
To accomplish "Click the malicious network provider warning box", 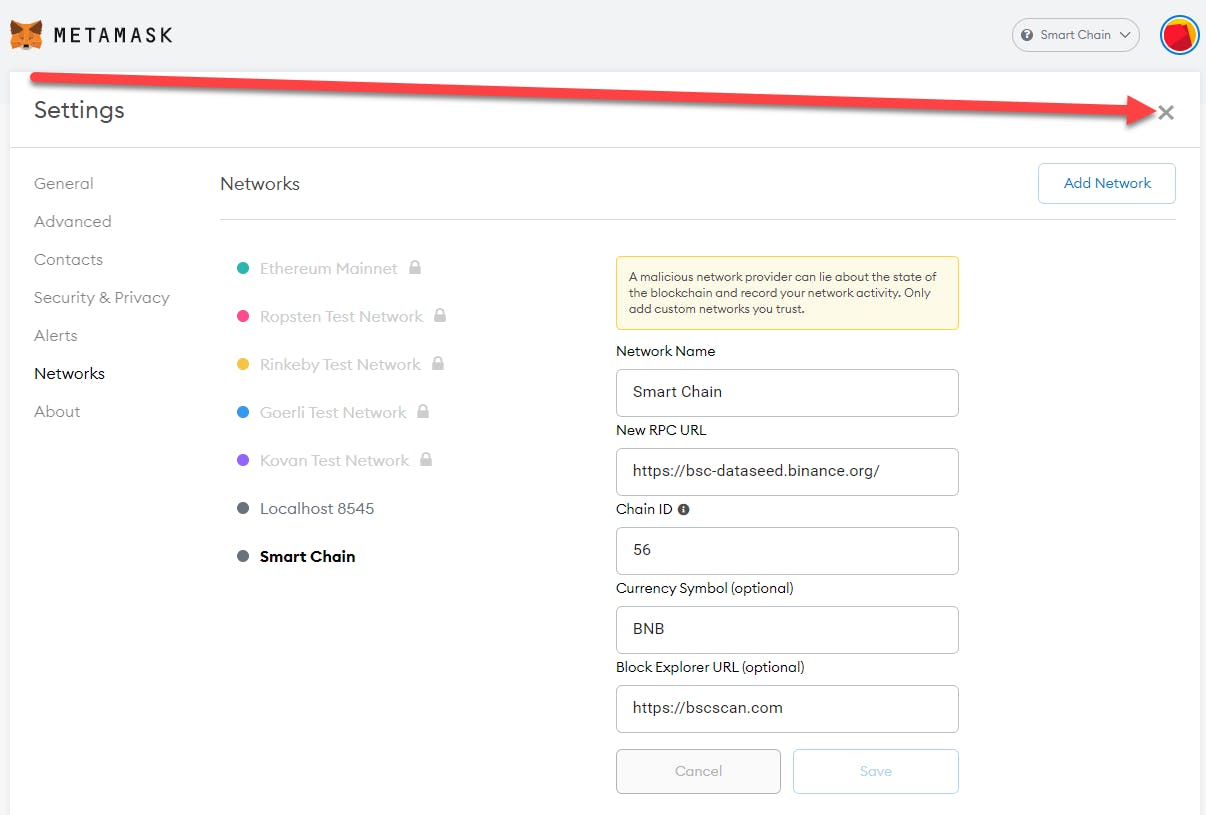I will pyautogui.click(x=787, y=293).
